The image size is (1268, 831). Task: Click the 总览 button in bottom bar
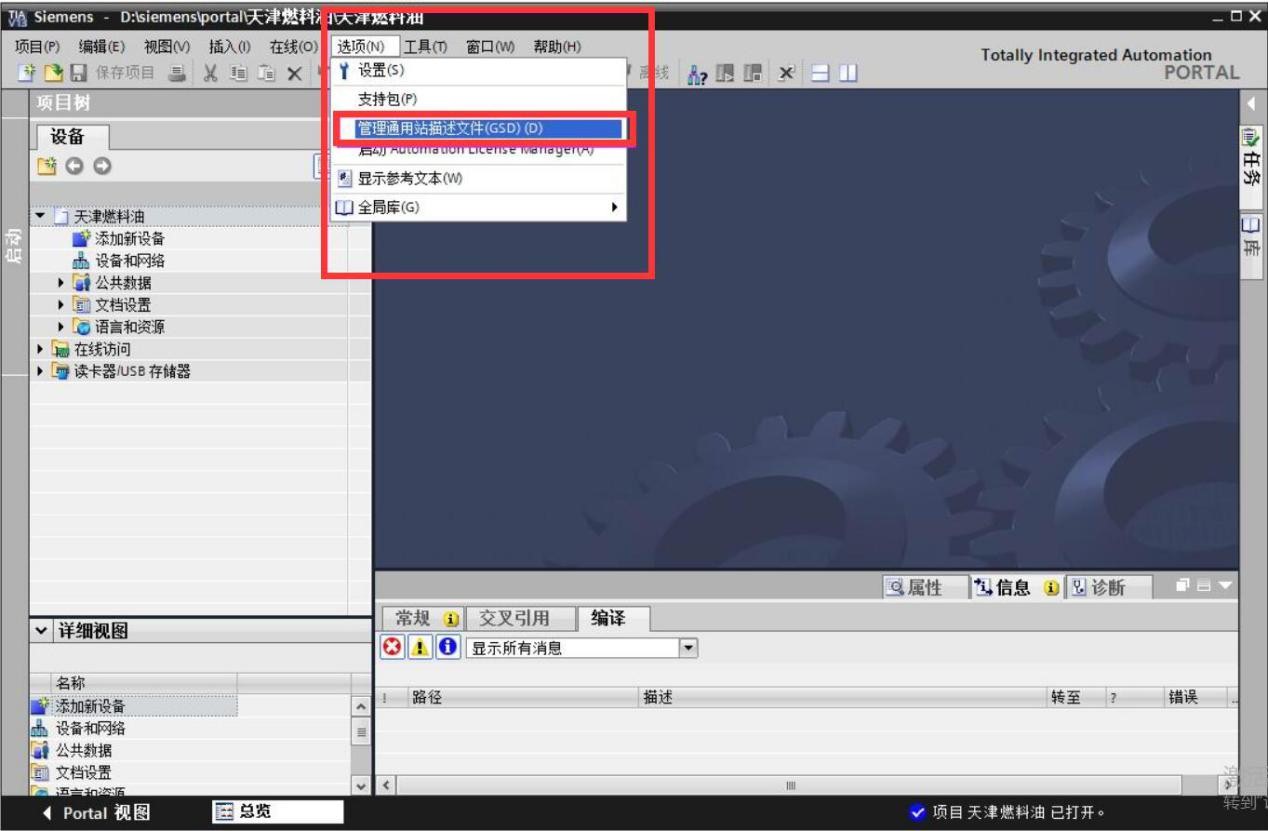(278, 813)
